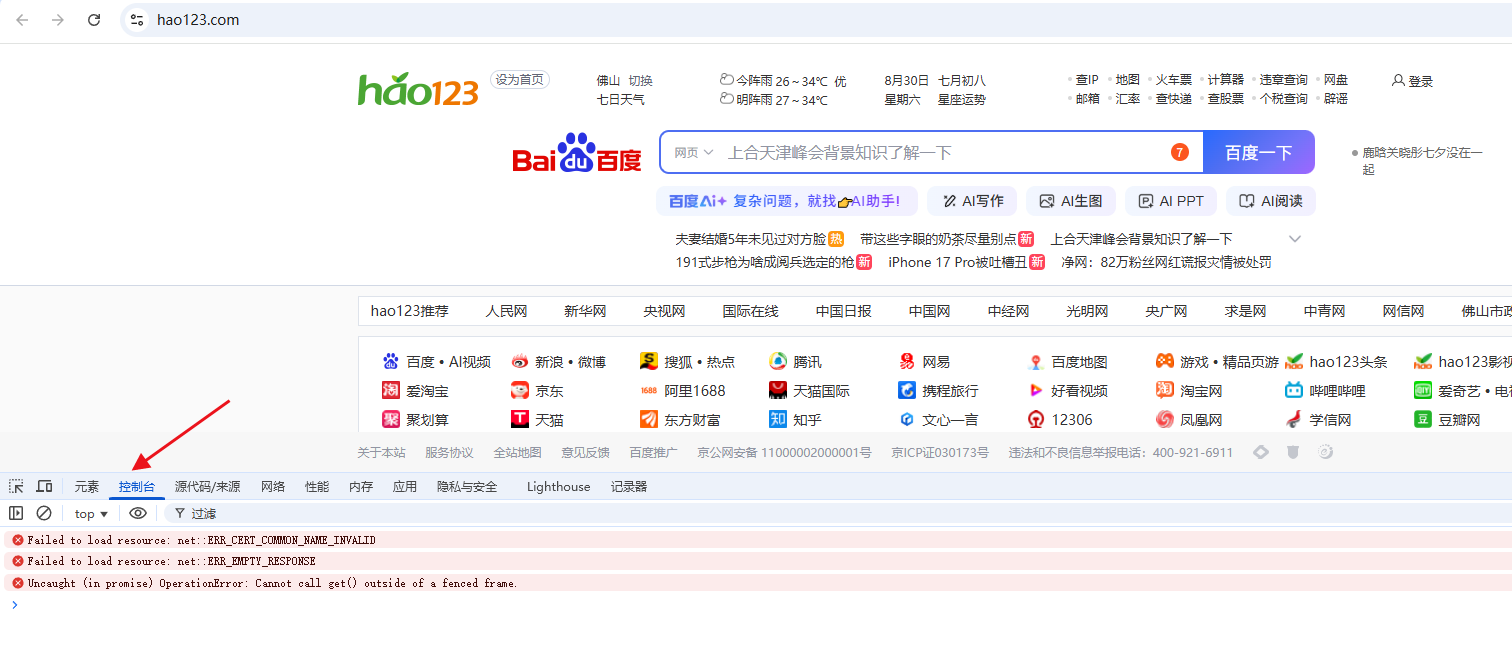Switch to 控制台 DevTools tab
Viewport: 1512px width, 671px height.
tap(137, 487)
